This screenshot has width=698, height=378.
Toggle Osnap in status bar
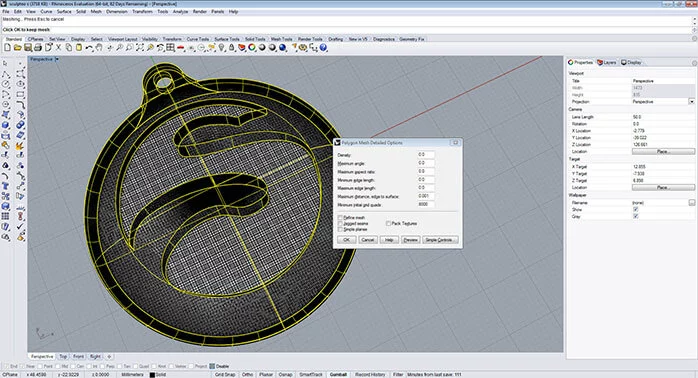[x=285, y=375]
